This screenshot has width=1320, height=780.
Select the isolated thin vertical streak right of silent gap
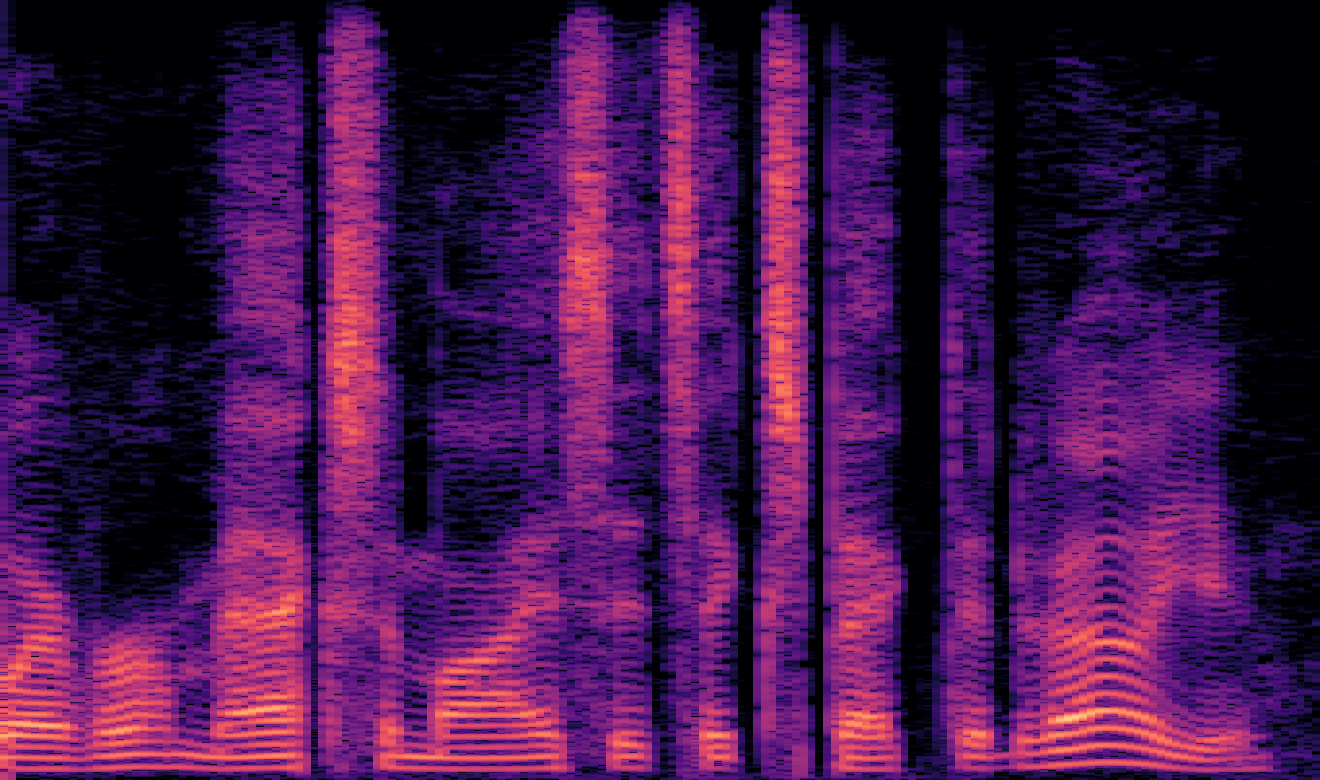[955, 350]
